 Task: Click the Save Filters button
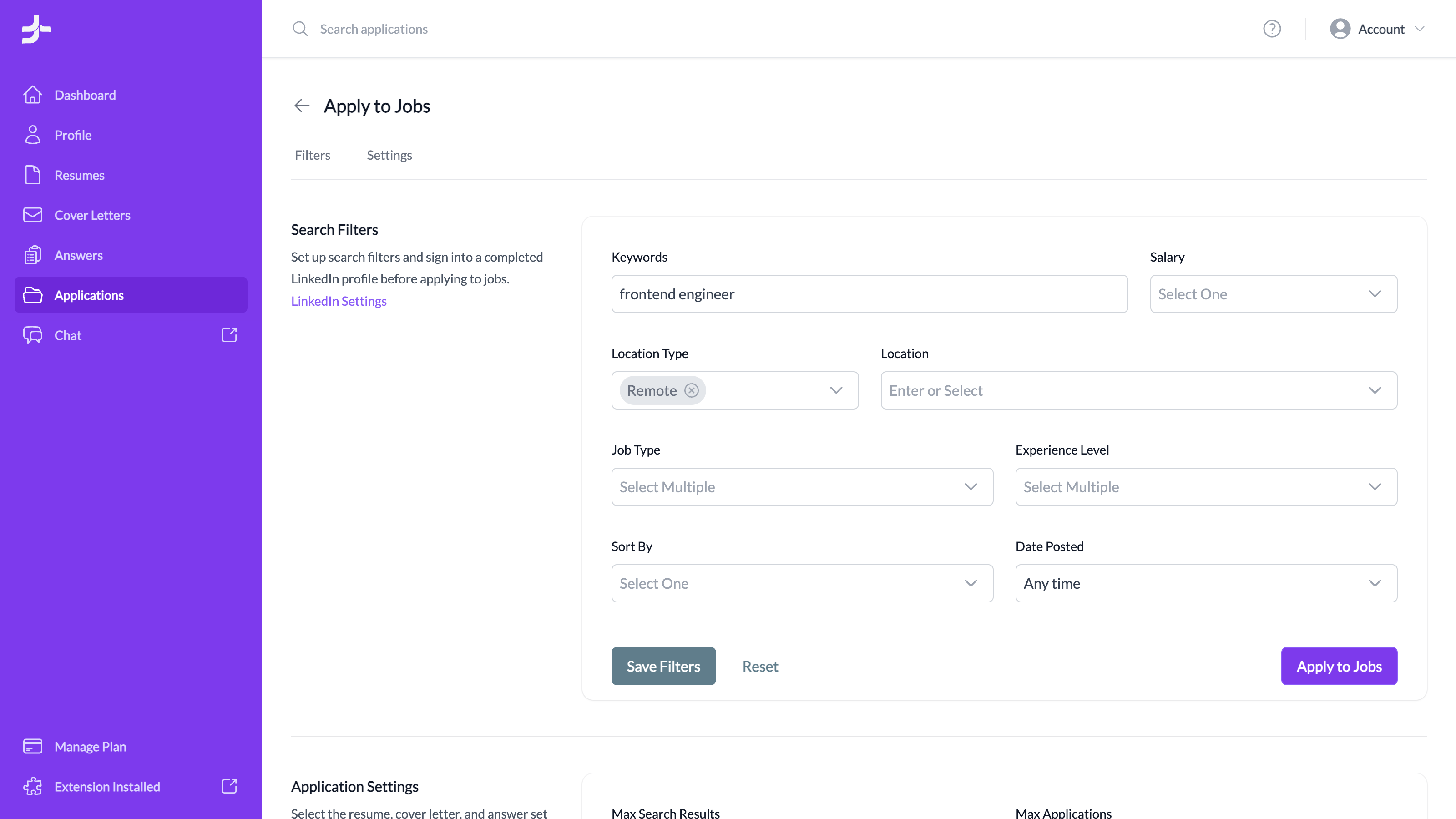pyautogui.click(x=663, y=667)
